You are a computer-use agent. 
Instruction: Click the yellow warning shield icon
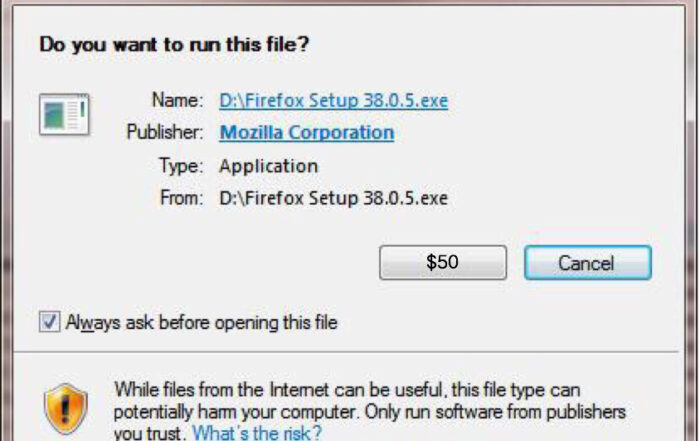click(66, 408)
